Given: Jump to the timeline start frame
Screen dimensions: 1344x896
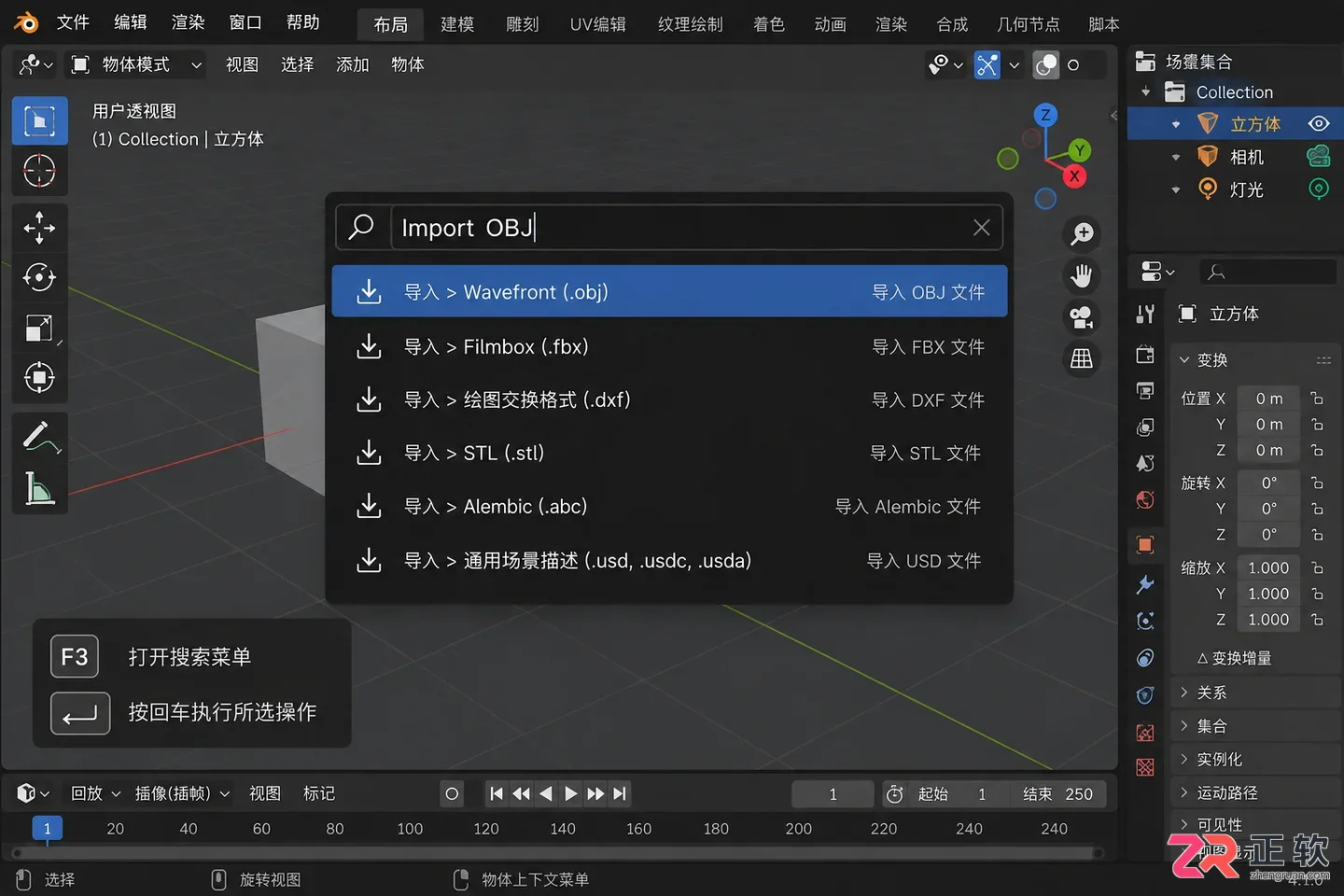Looking at the screenshot, I should click(497, 794).
